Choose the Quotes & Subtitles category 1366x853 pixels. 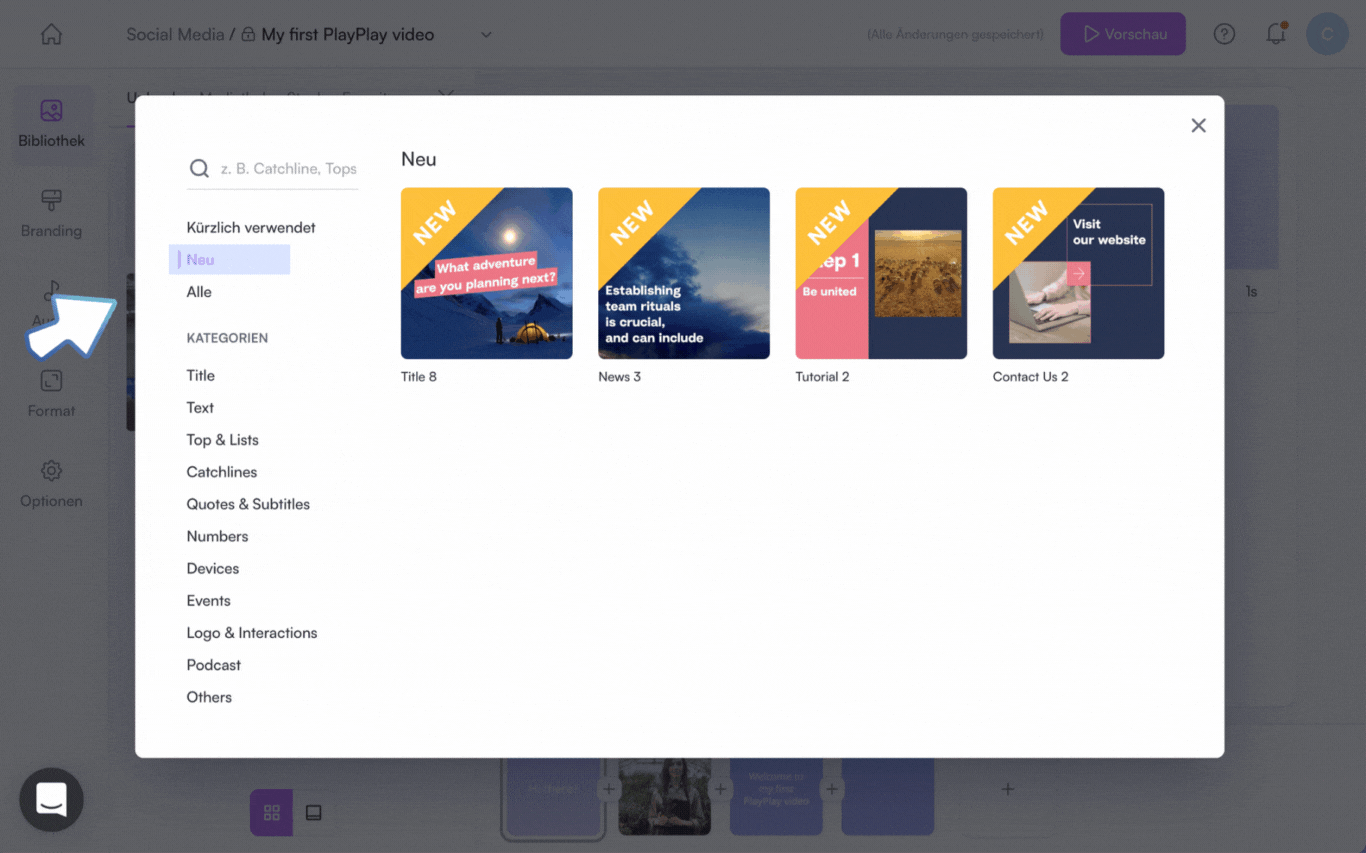[248, 504]
